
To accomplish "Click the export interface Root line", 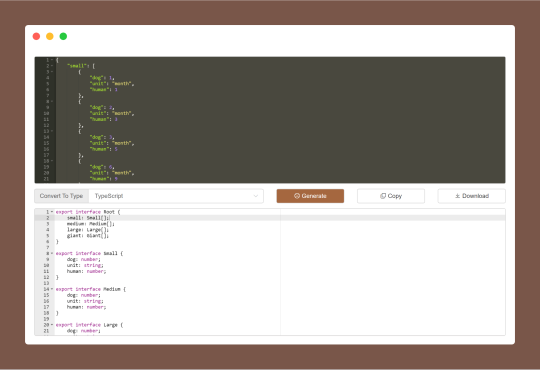I will (88, 212).
